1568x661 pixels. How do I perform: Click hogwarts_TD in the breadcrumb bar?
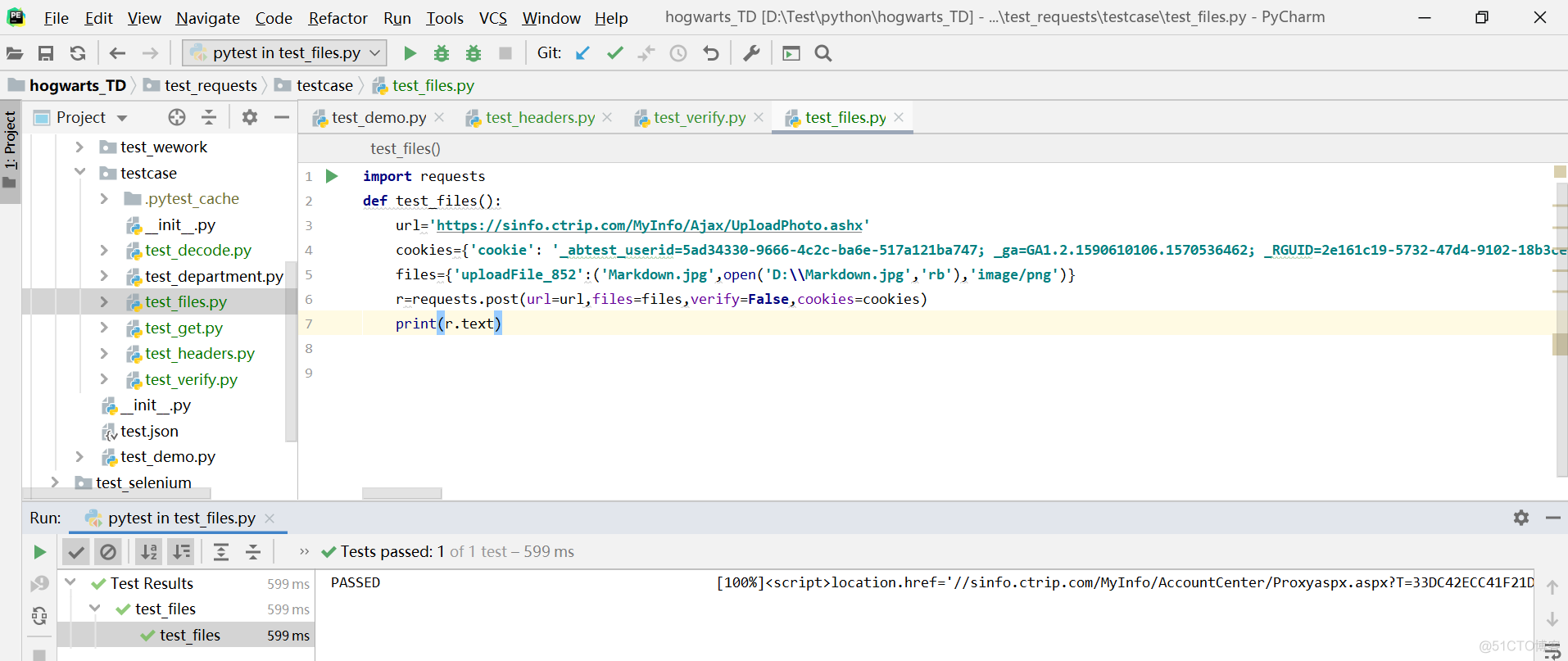point(78,85)
